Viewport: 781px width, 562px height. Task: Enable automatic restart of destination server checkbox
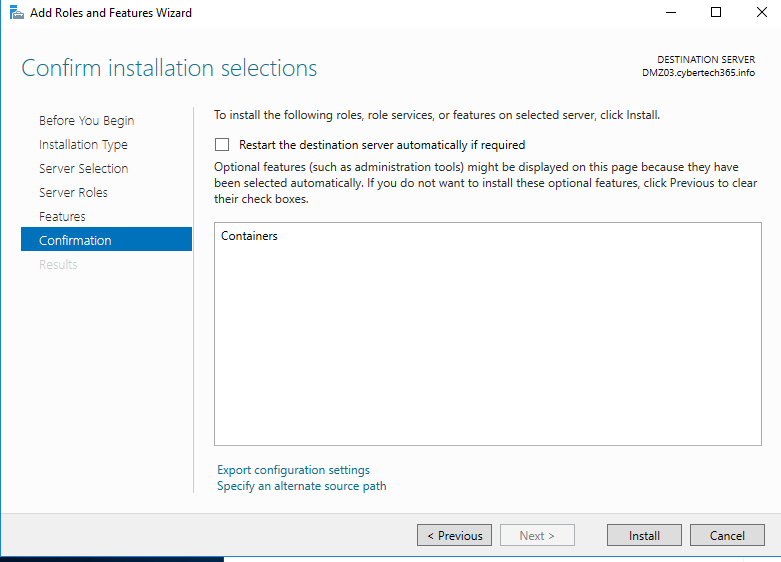(222, 144)
